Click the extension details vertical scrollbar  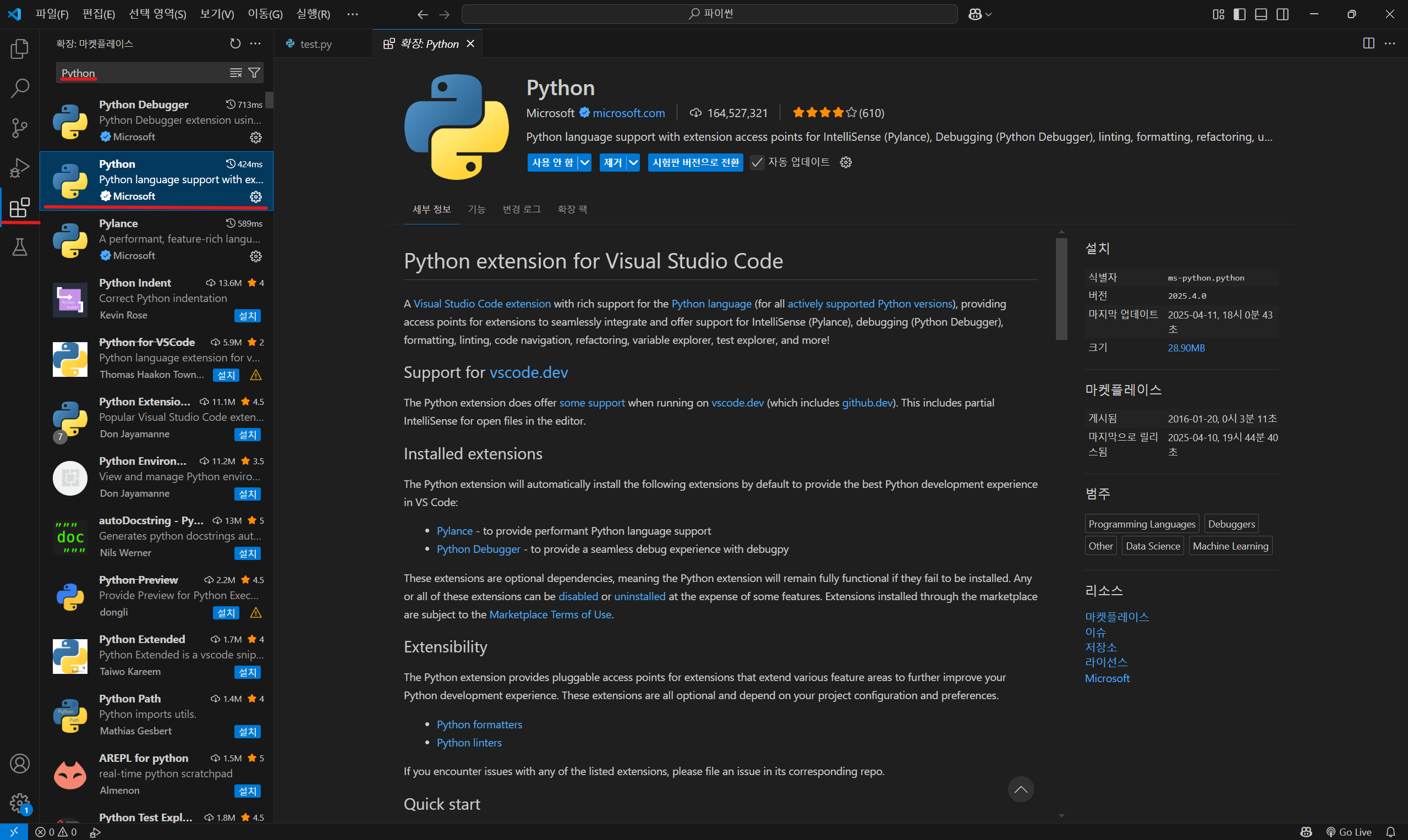coord(1061,289)
